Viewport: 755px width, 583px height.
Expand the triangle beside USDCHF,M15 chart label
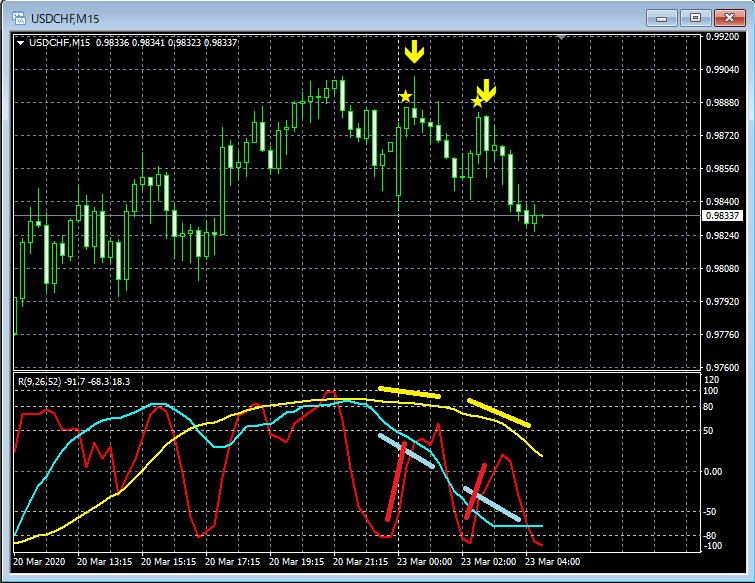coord(21,43)
